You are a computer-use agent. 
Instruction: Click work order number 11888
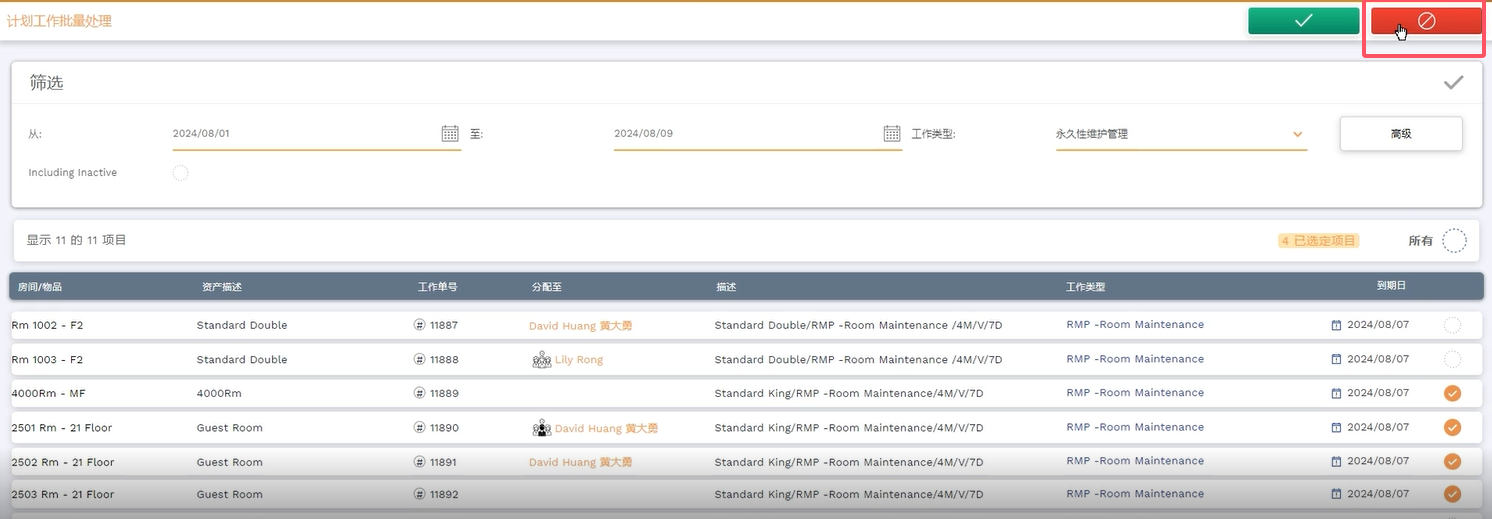[x=444, y=359]
